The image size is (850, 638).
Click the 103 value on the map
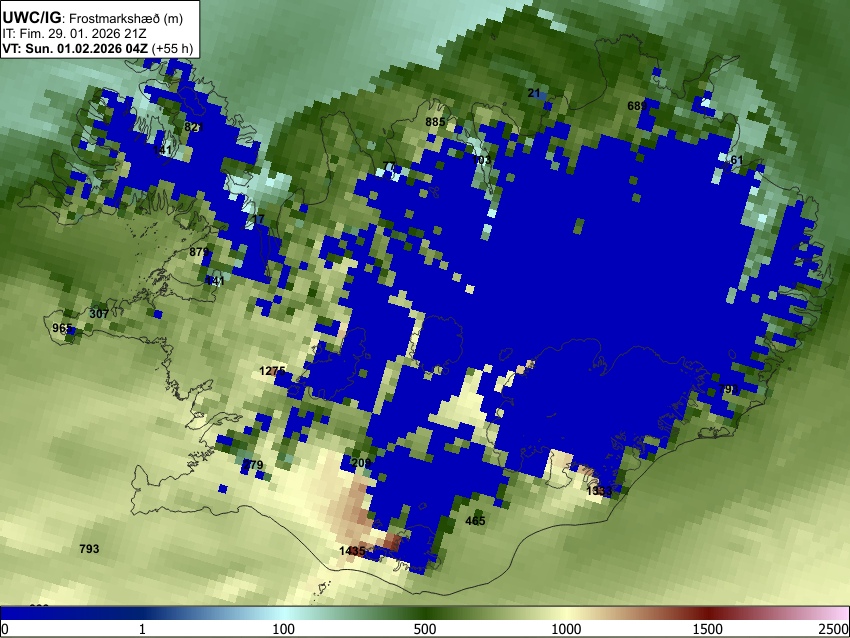click(x=481, y=159)
